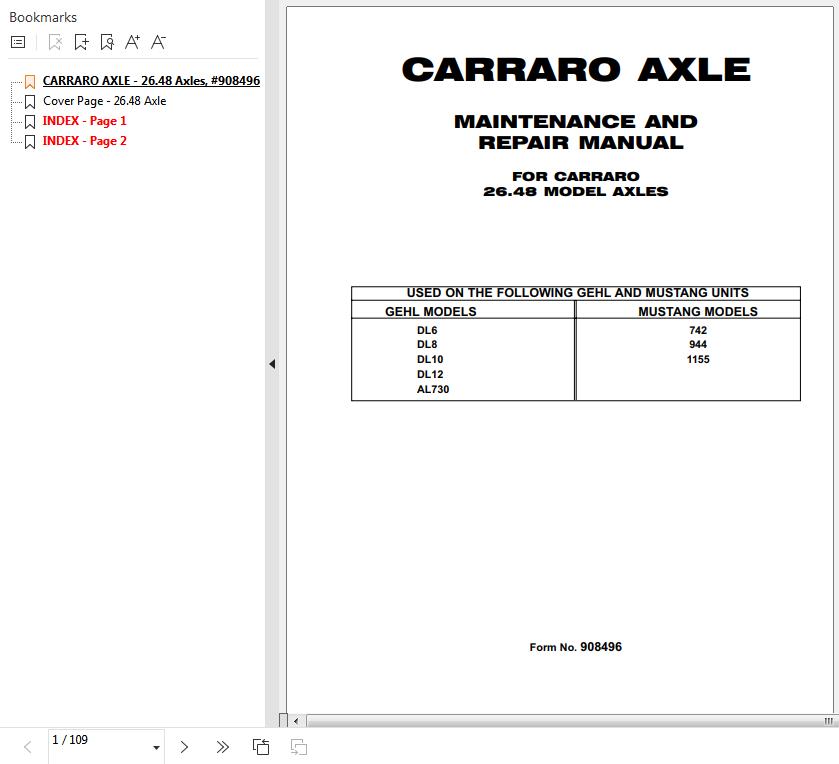Screen dimensions: 839x764
Task: Increase bookmark text size (A+)
Action: 132,42
